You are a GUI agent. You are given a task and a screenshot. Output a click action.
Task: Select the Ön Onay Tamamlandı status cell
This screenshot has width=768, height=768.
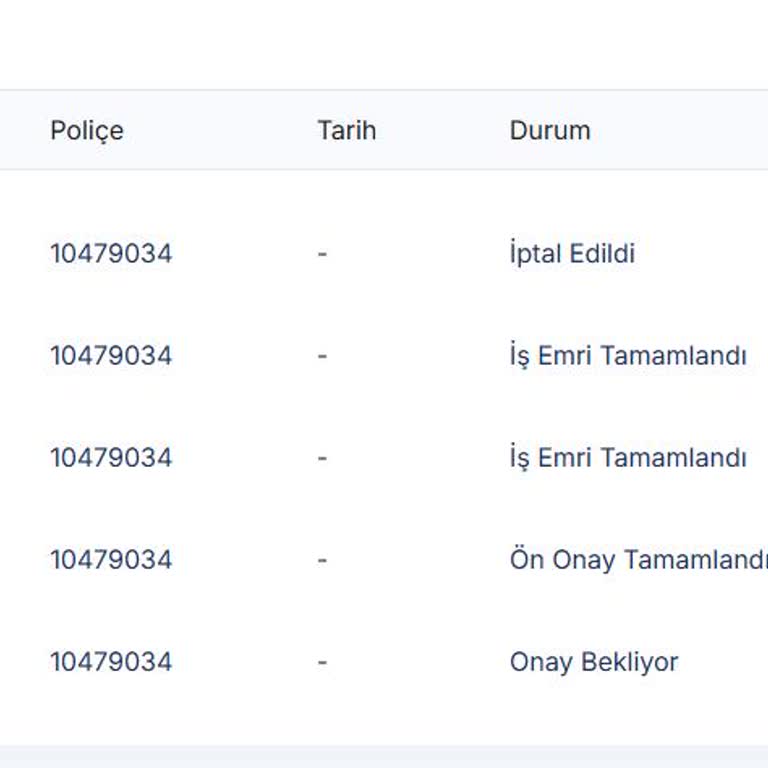point(639,559)
